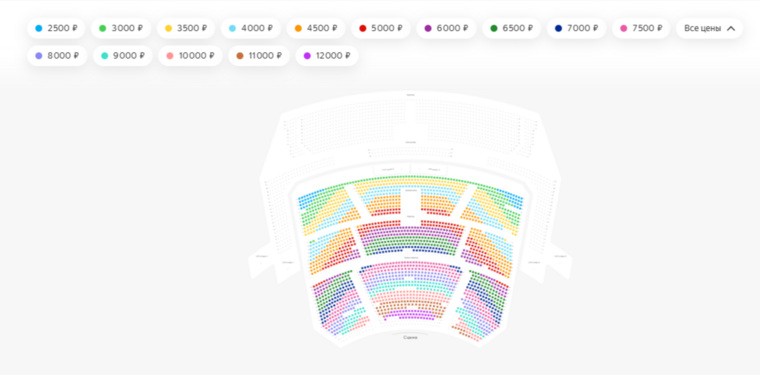Pick the 6500 ₽ dark green filter
The height and width of the screenshot is (375, 760).
(511, 29)
